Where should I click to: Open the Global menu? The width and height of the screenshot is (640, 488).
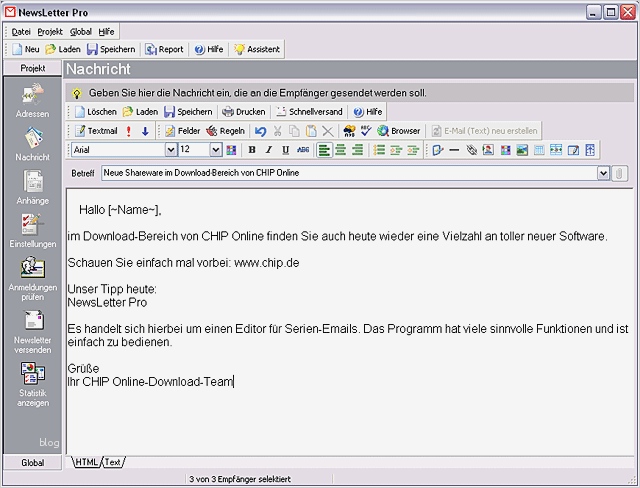coord(80,32)
